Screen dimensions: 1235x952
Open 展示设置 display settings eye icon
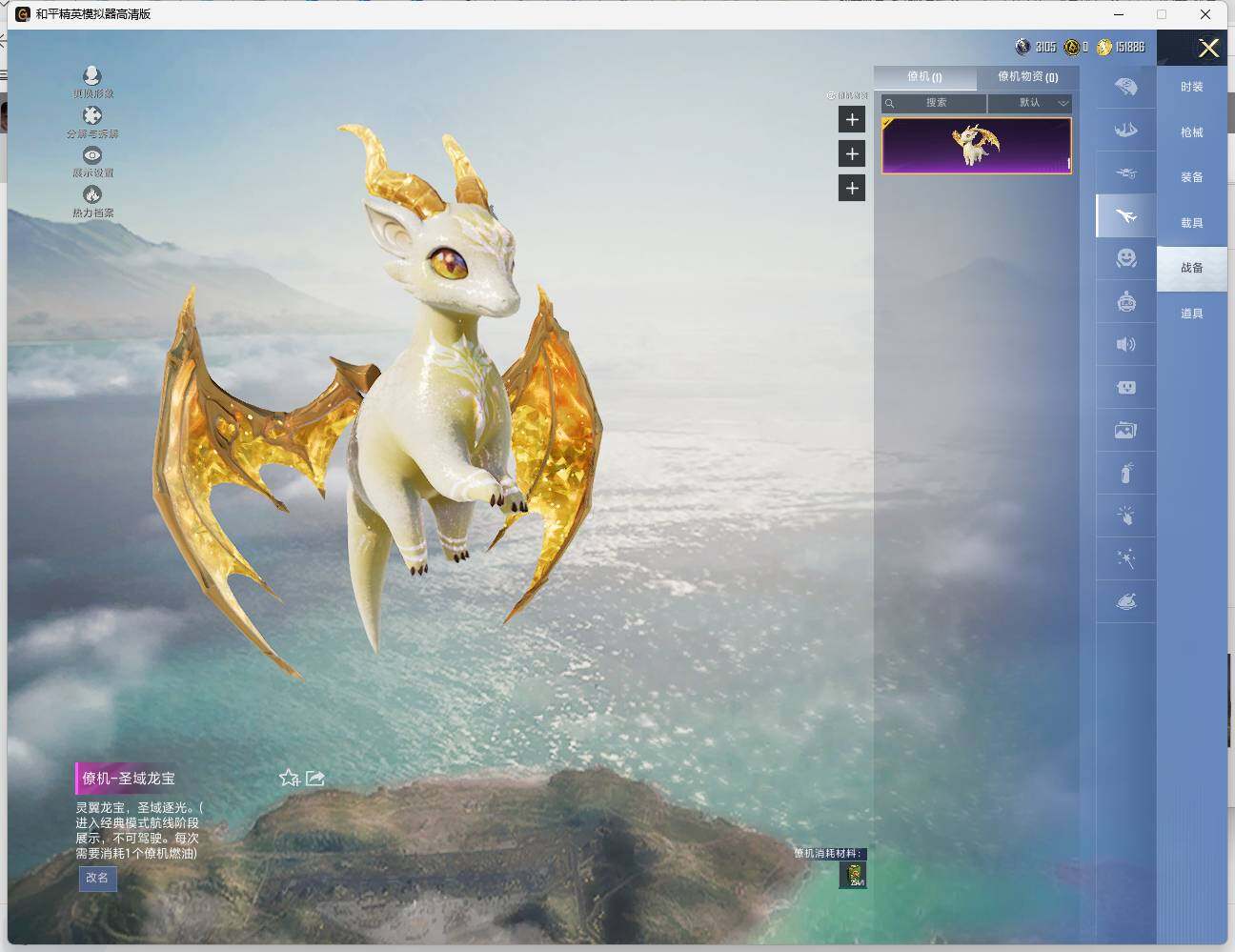[92, 154]
